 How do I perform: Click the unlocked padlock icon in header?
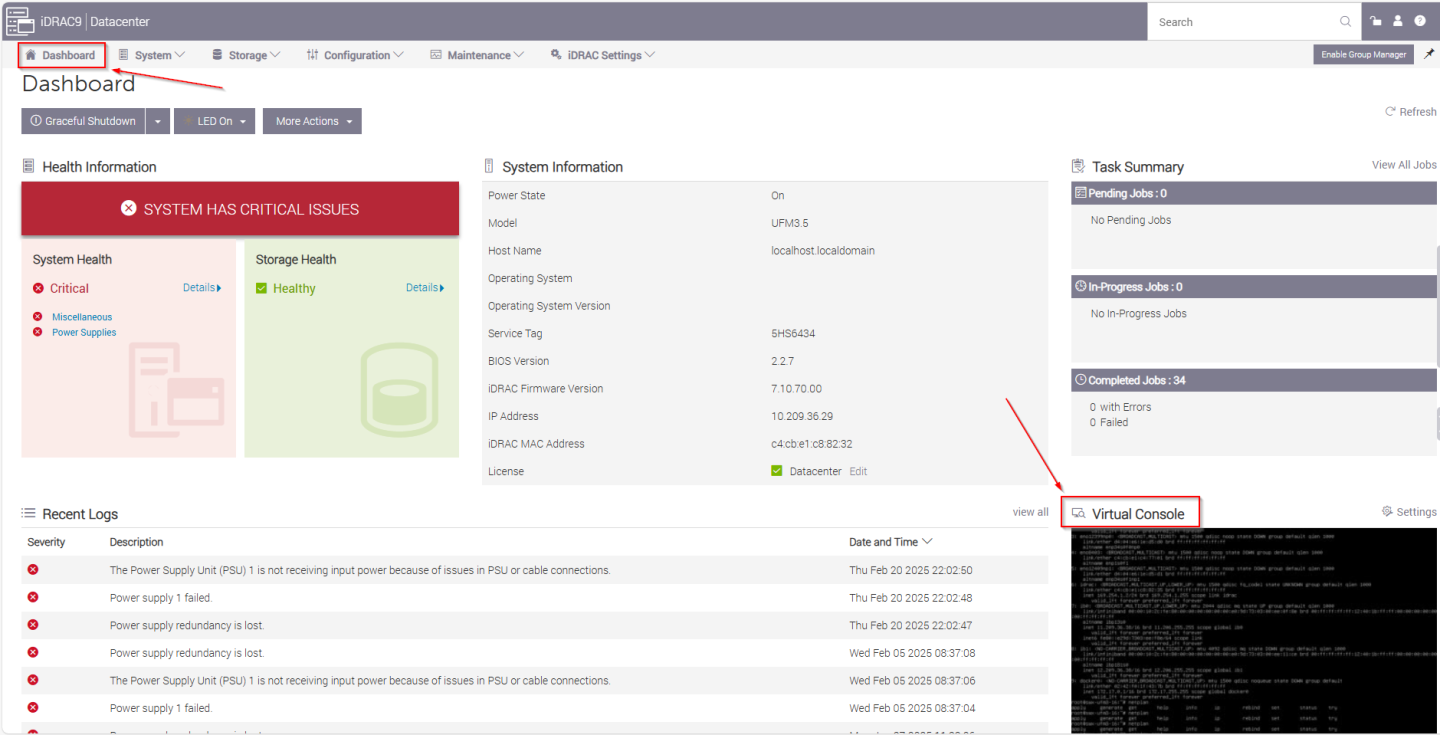point(1377,21)
